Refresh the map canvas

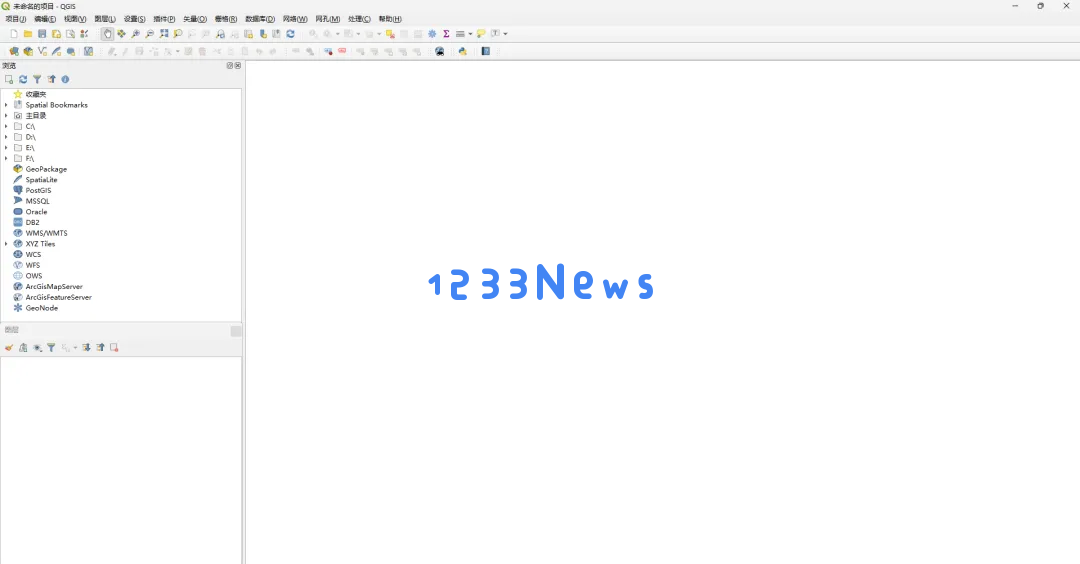(x=291, y=34)
